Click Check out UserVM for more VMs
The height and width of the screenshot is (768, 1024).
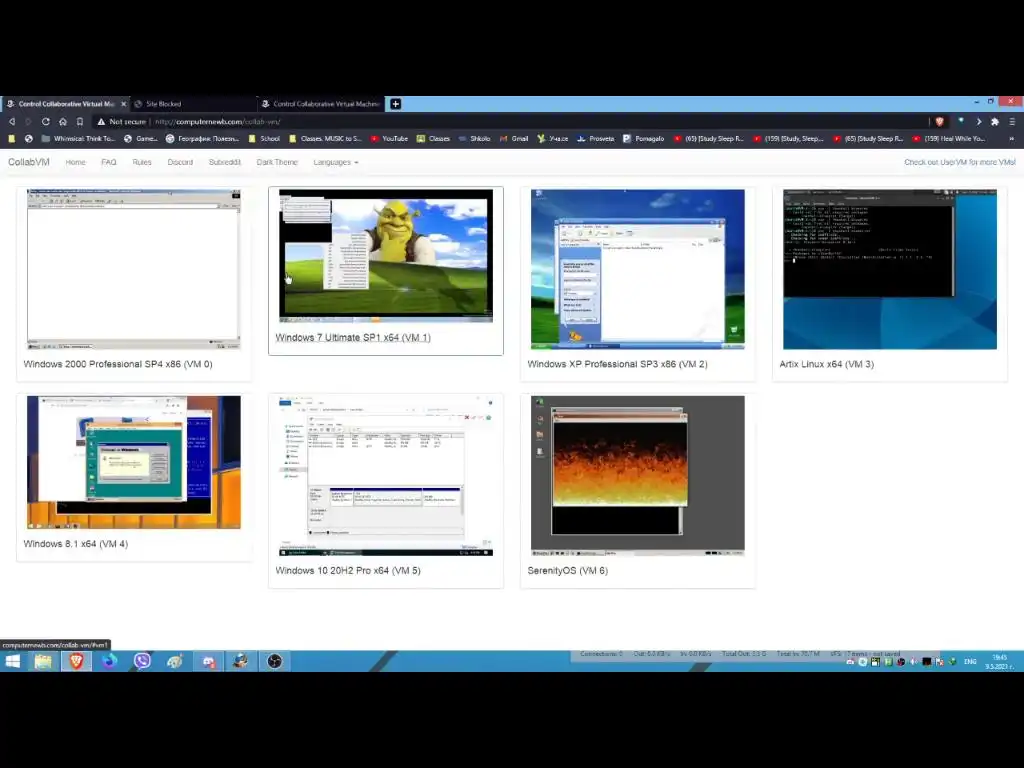pyautogui.click(x=959, y=162)
